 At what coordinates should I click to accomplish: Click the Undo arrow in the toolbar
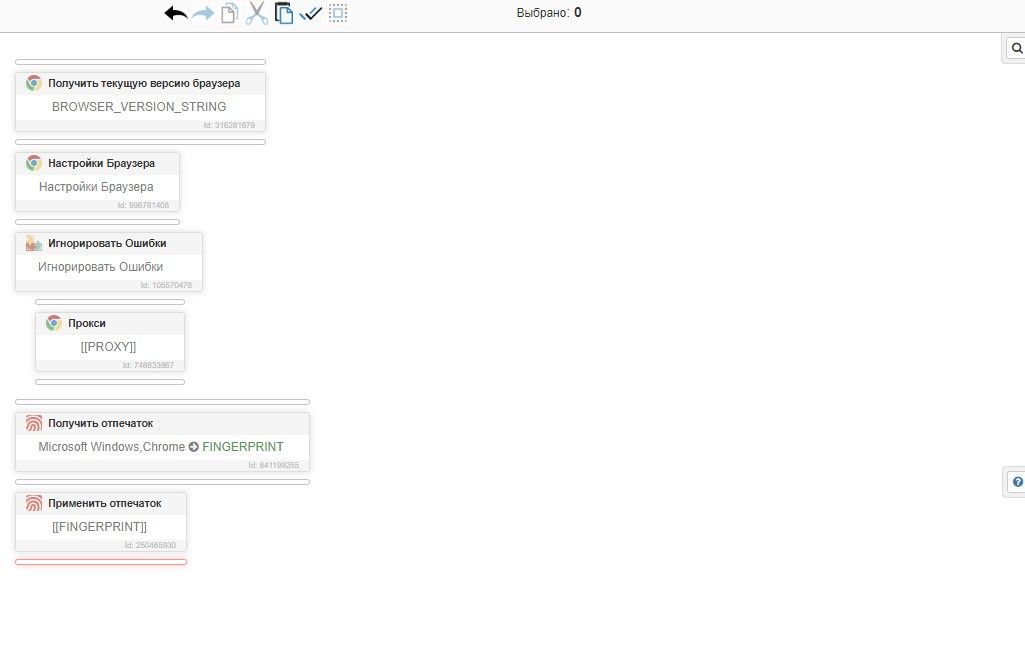[x=176, y=14]
